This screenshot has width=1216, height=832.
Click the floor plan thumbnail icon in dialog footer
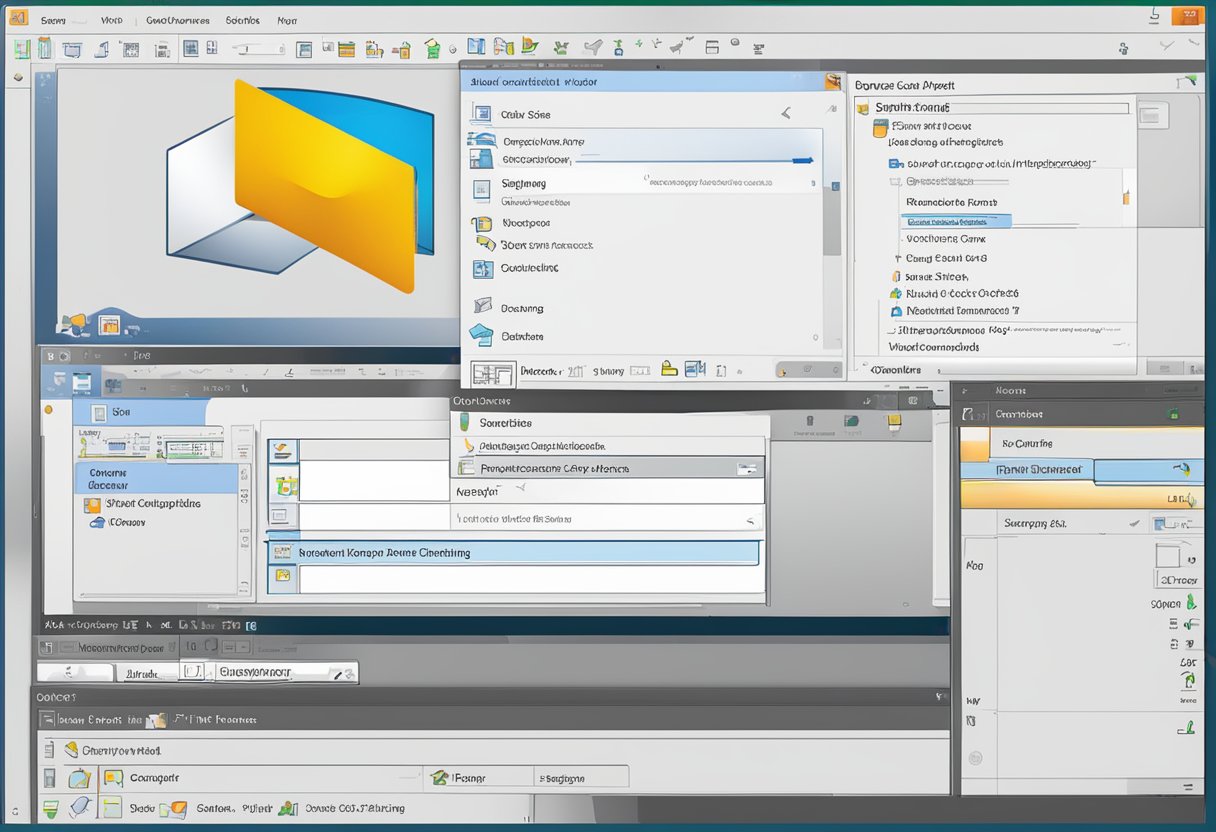[492, 374]
